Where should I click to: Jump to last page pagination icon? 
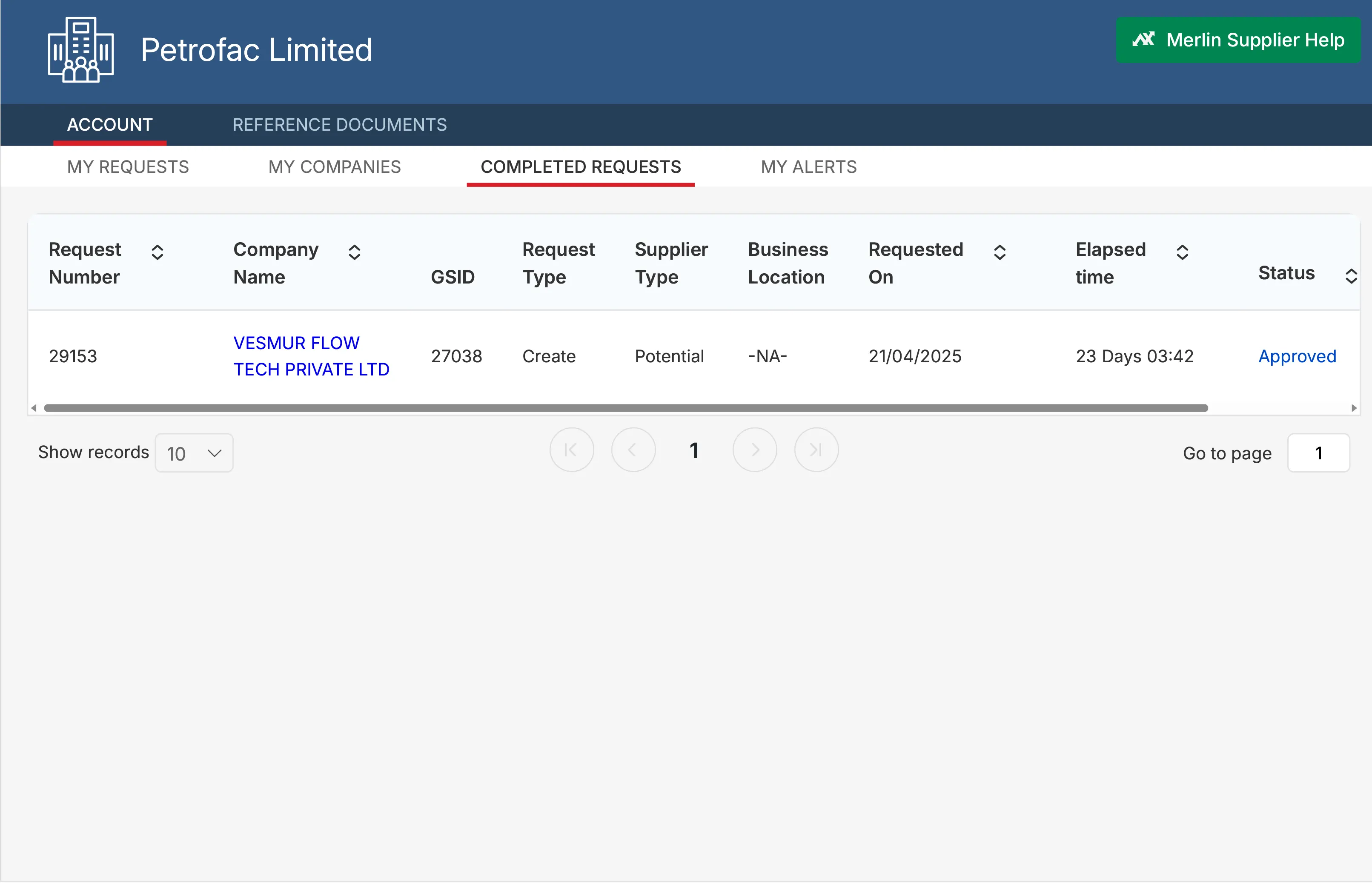click(816, 450)
